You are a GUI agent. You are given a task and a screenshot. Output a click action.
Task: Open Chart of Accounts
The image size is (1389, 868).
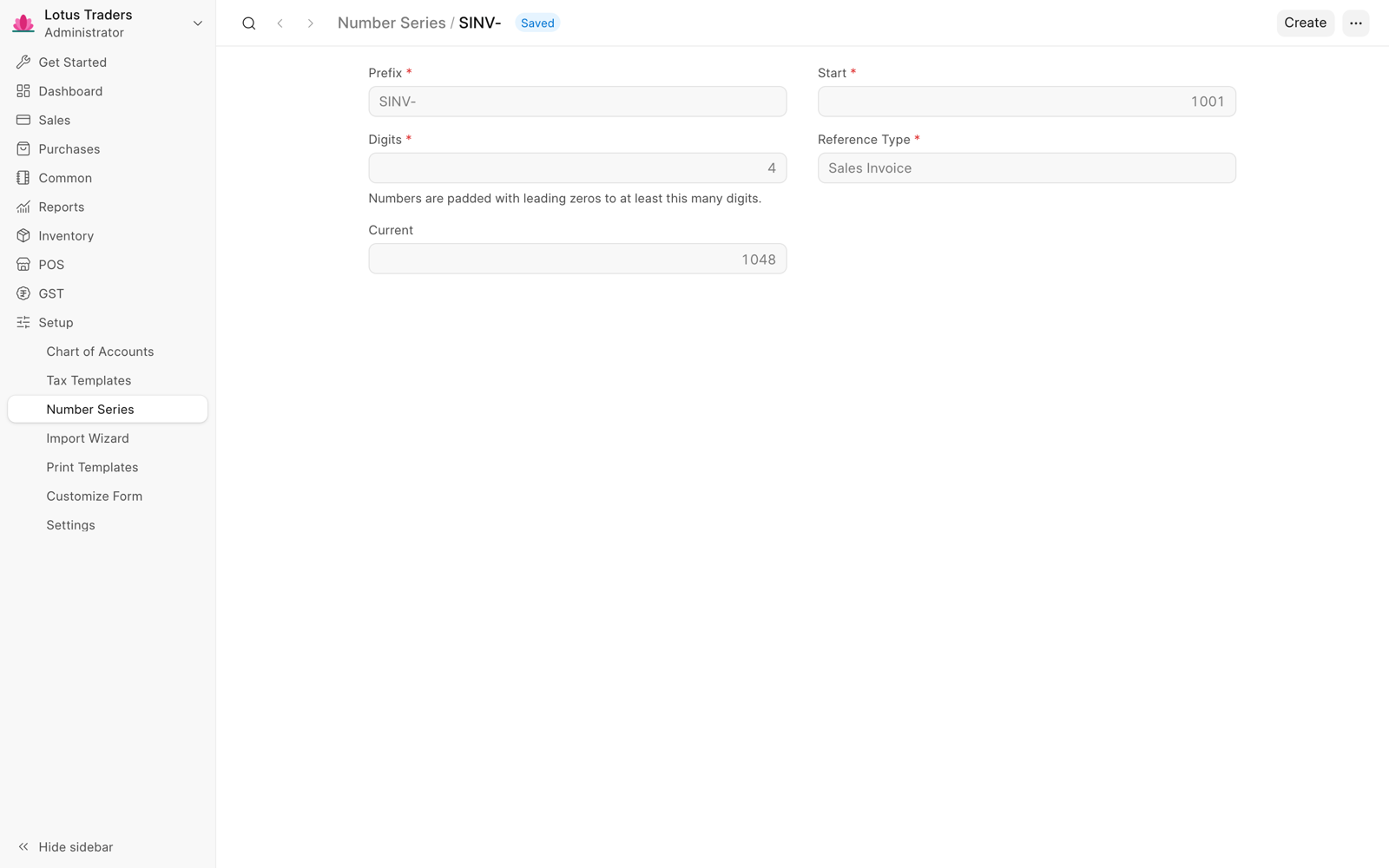click(108, 352)
